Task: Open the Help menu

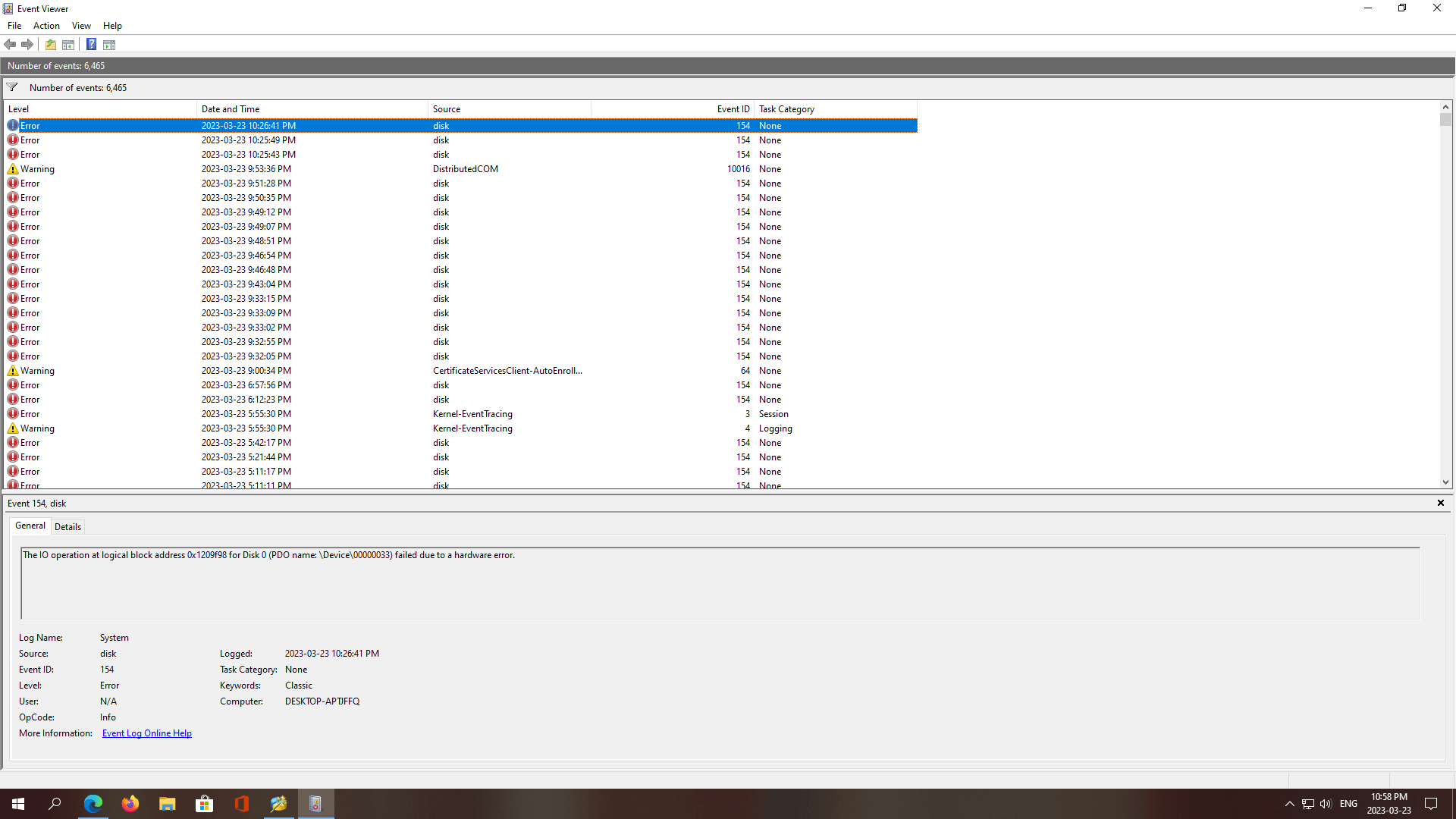Action: point(112,26)
